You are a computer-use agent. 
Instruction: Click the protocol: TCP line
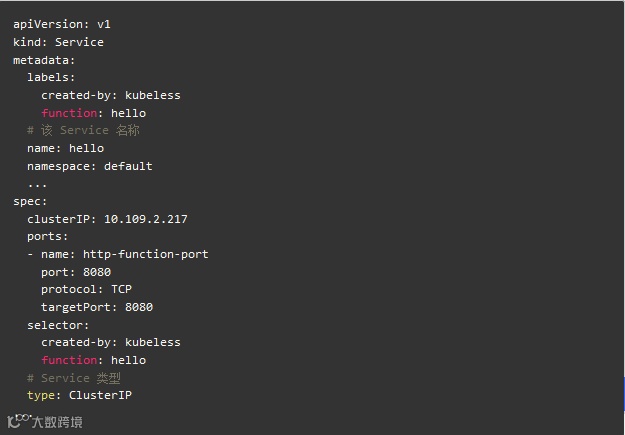86,289
